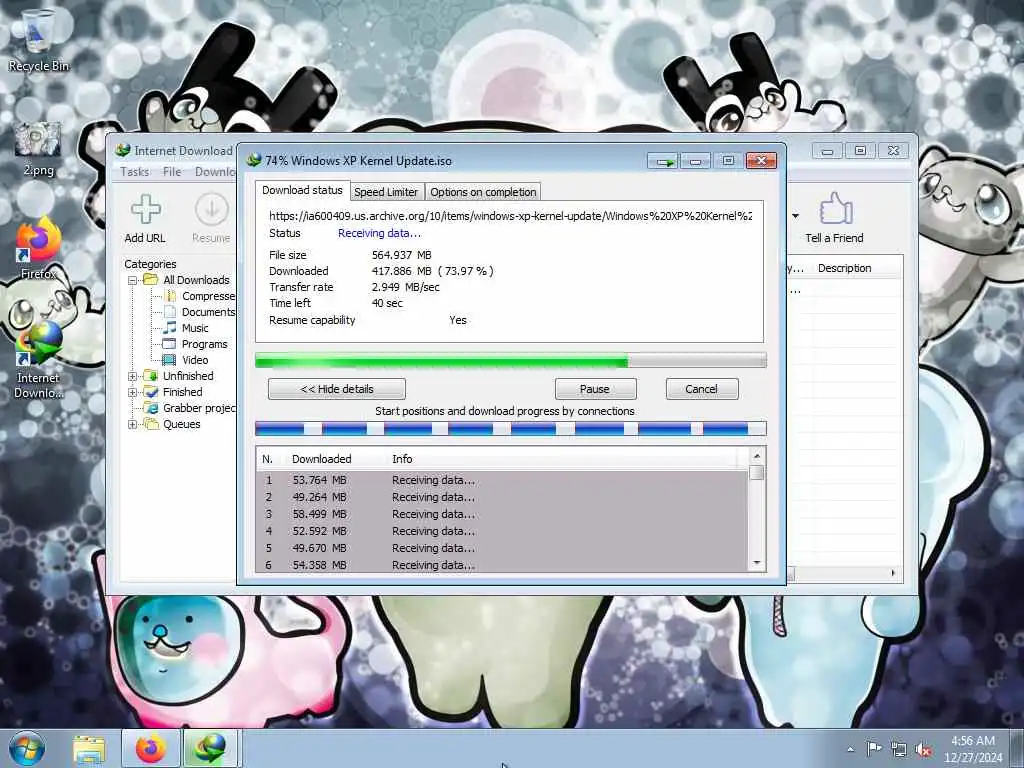Select the Documents category icon
The width and height of the screenshot is (1024, 768).
tap(170, 312)
